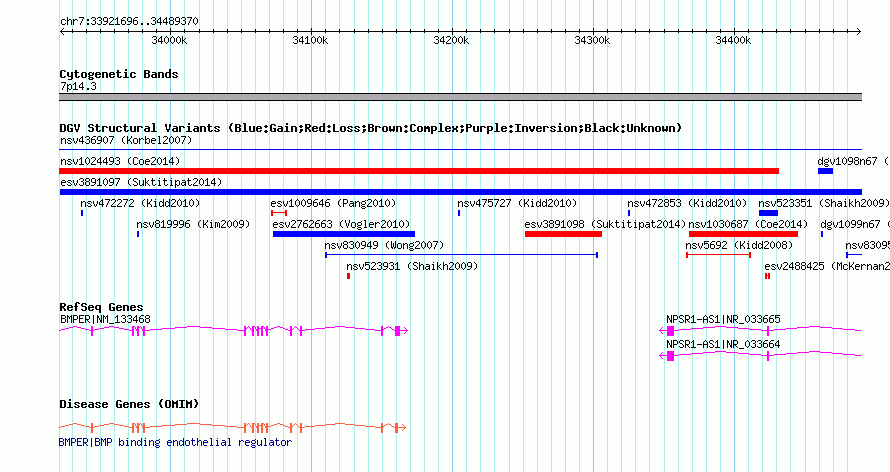Click the right arrow of the ruler

859,32
